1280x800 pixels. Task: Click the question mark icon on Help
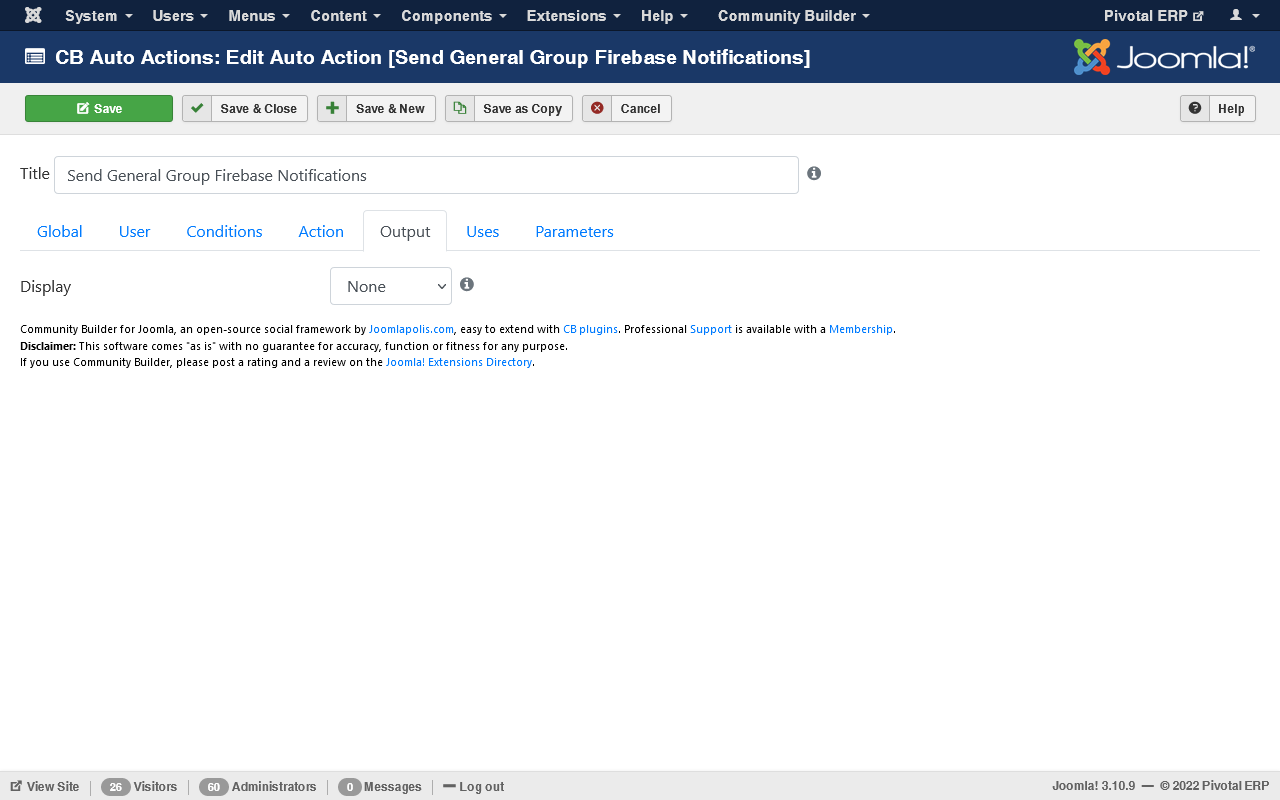pyautogui.click(x=1195, y=108)
